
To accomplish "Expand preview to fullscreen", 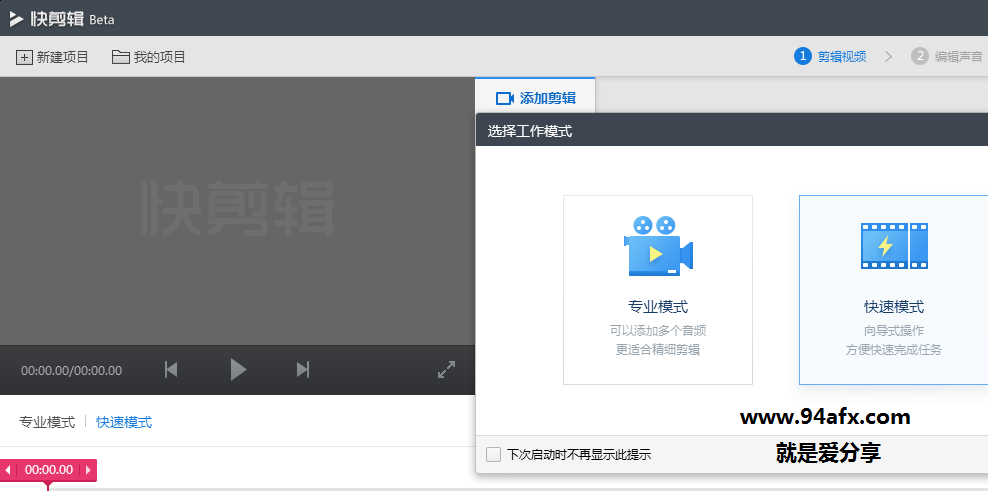I will click(x=446, y=369).
